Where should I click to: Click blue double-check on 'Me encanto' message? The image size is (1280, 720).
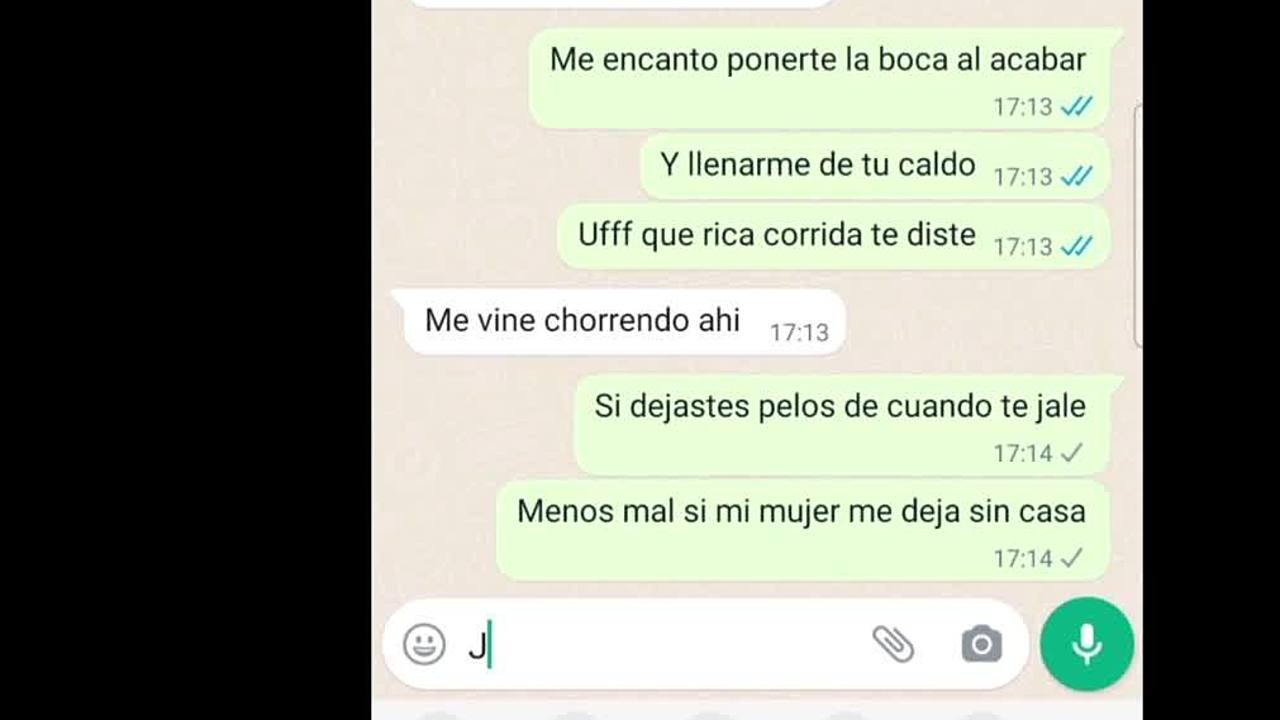coord(1076,106)
